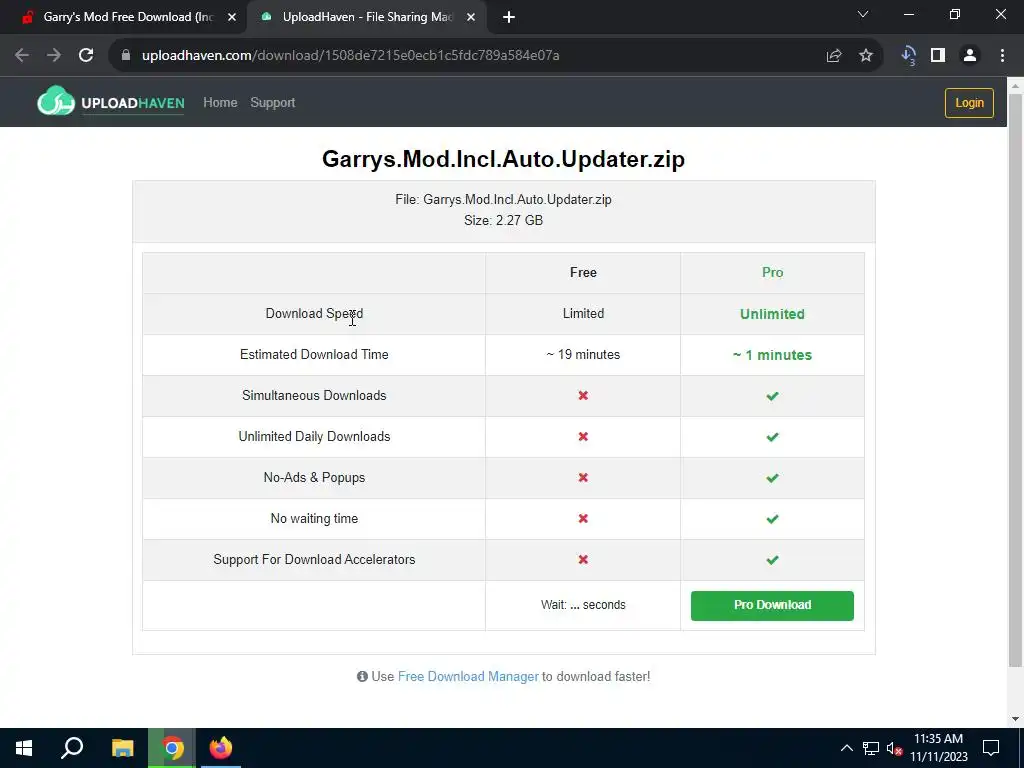Viewport: 1024px width, 768px height.
Task: Click the red X for No-Ads & Popups
Action: pos(583,477)
